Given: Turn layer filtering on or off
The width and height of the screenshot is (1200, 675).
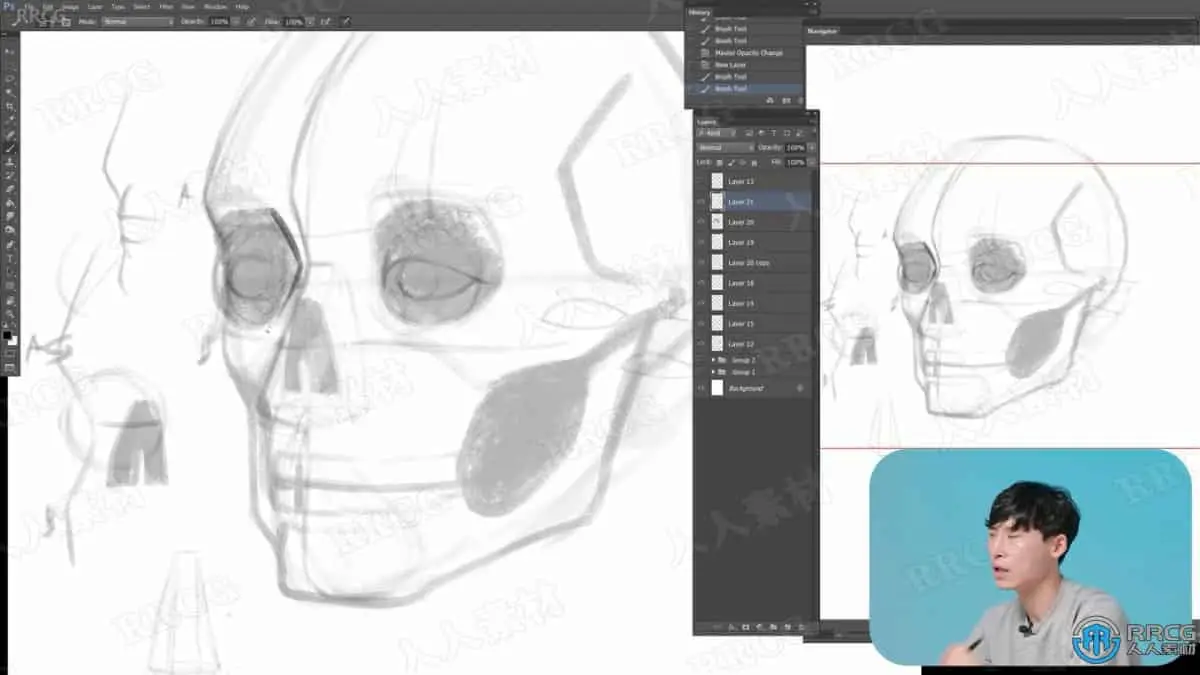Looking at the screenshot, I should coord(814,133).
